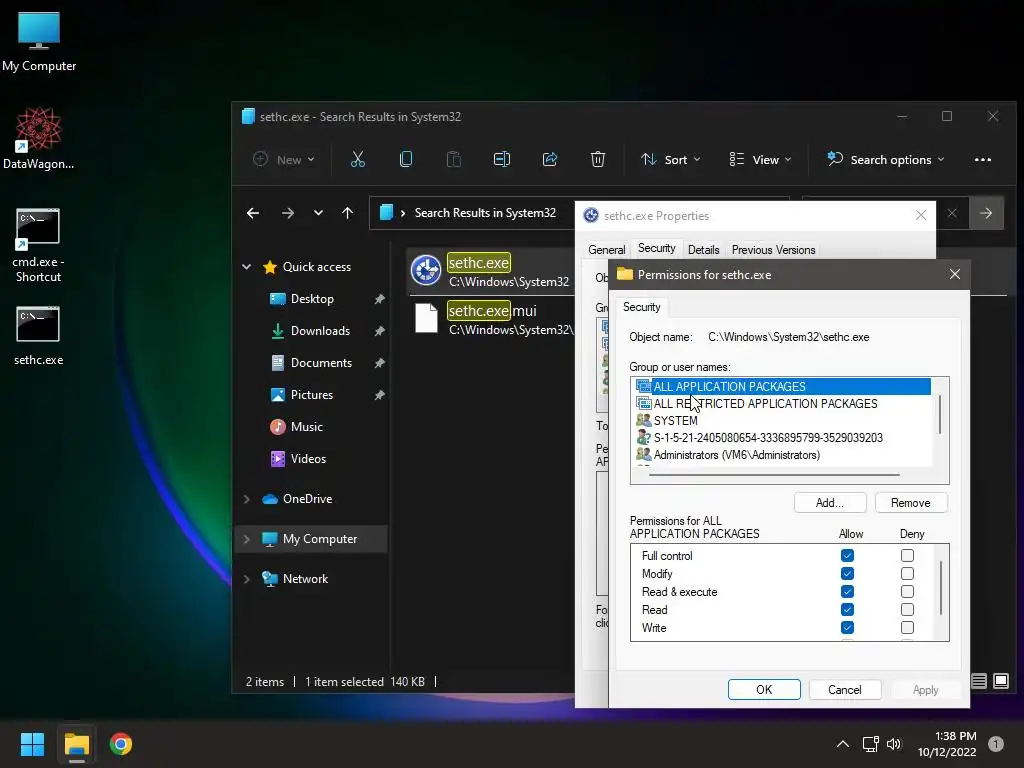The width and height of the screenshot is (1024, 768).
Task: Click Cancel in Permissions dialog
Action: (x=845, y=690)
